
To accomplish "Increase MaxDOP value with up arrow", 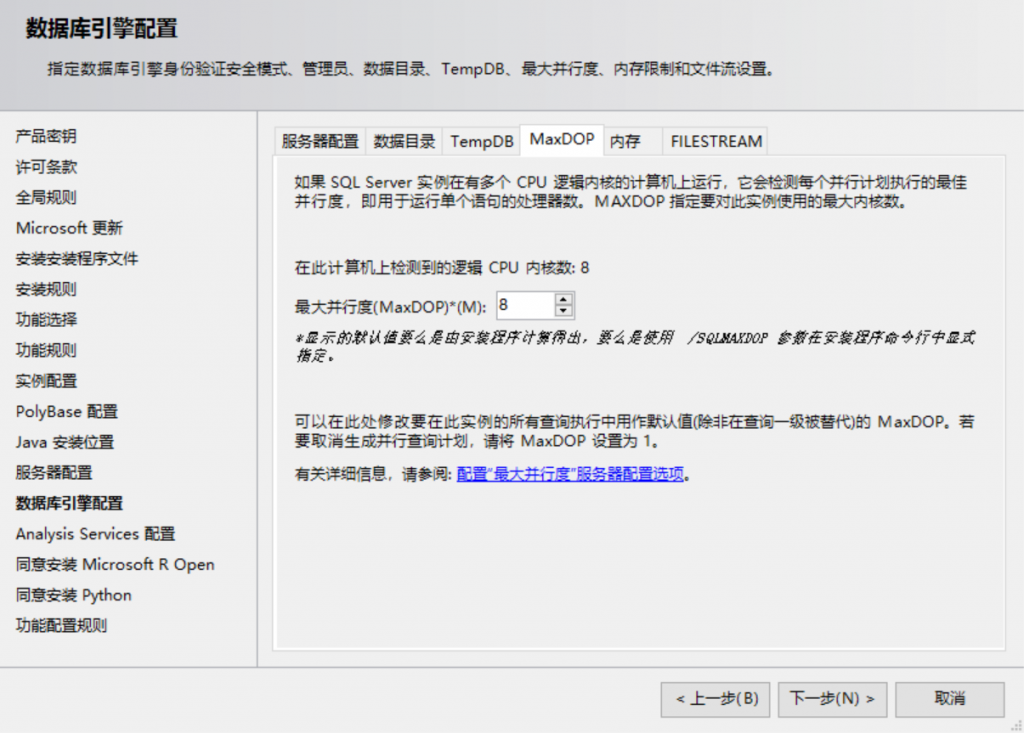I will click(x=564, y=299).
